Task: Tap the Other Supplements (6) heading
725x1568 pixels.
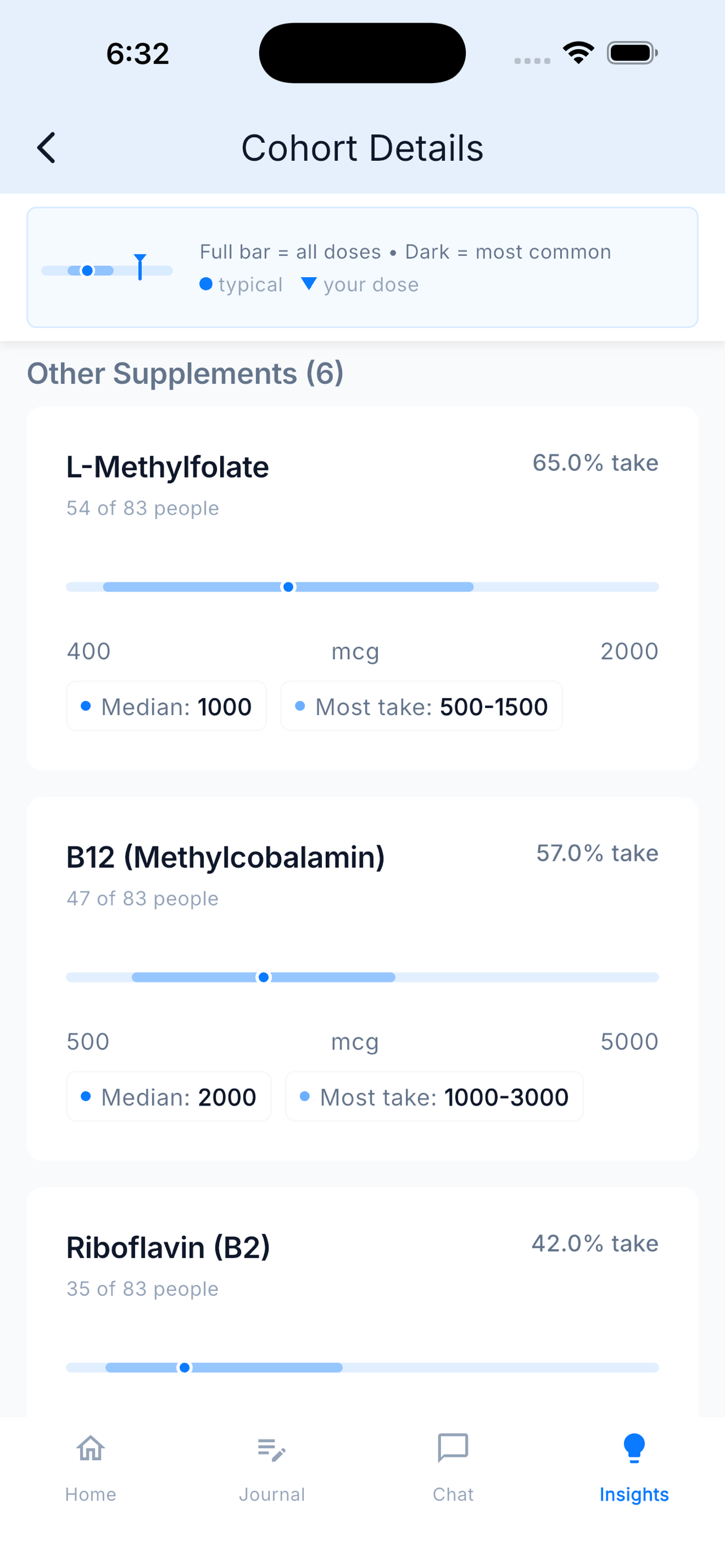Action: click(x=185, y=373)
